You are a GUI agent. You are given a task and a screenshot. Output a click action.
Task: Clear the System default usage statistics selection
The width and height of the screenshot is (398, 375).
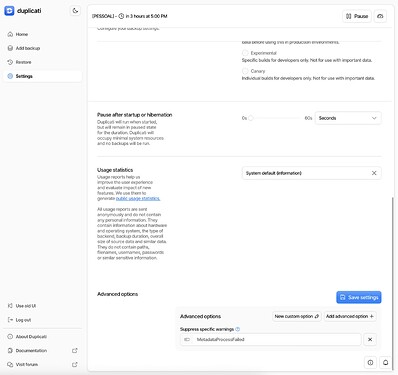pyautogui.click(x=374, y=173)
